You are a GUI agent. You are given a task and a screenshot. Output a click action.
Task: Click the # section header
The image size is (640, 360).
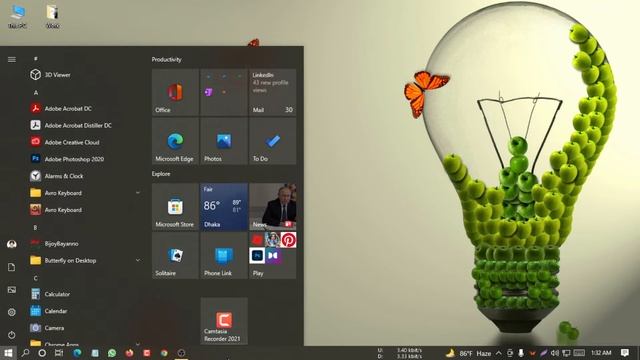(36, 59)
